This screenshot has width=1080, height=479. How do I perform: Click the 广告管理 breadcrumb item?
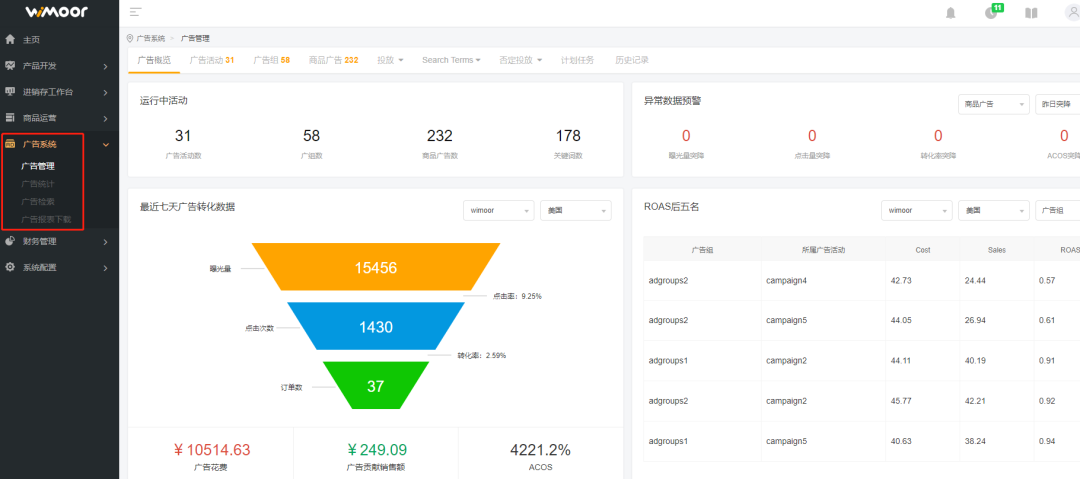tap(195, 39)
